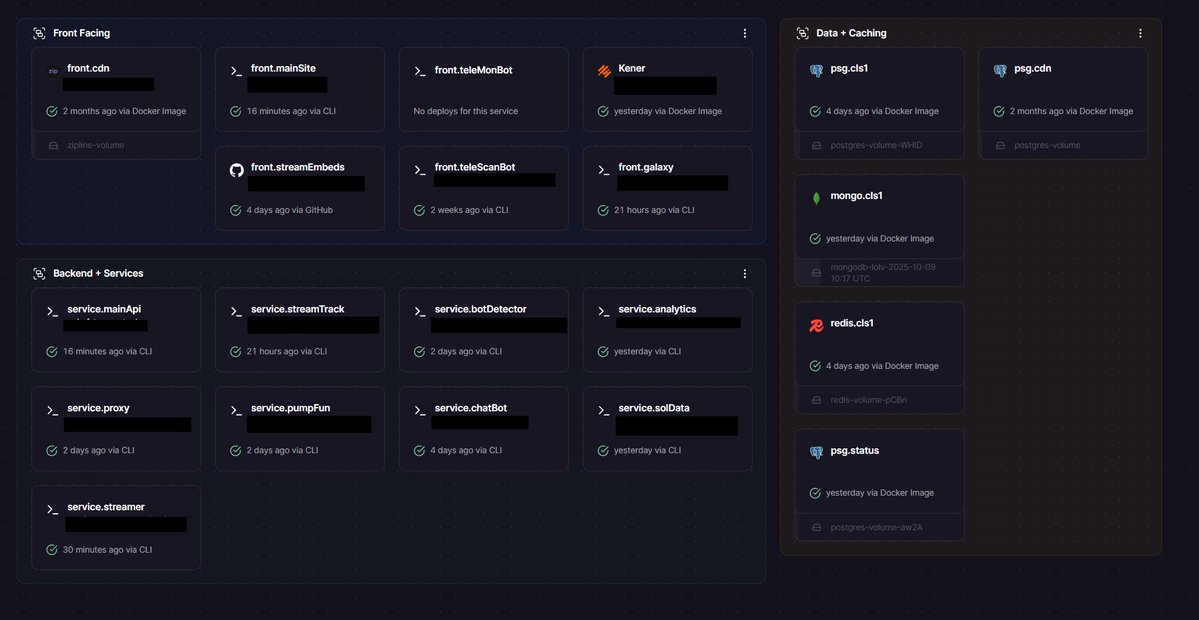Open the kebab menu for Backend + Services

[x=744, y=272]
